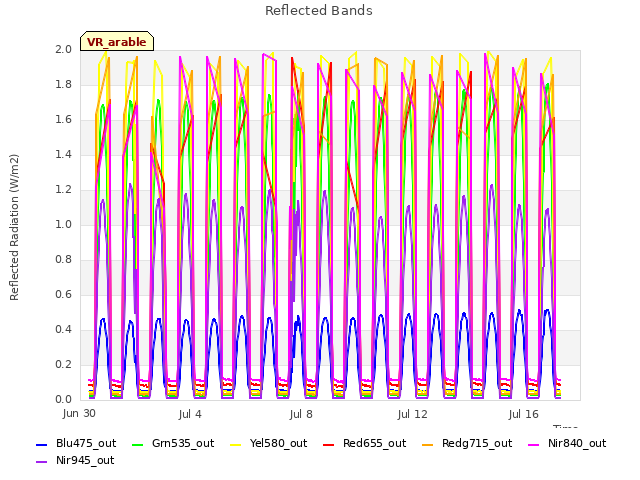Click the 0.8 y-axis tick label

63,260
